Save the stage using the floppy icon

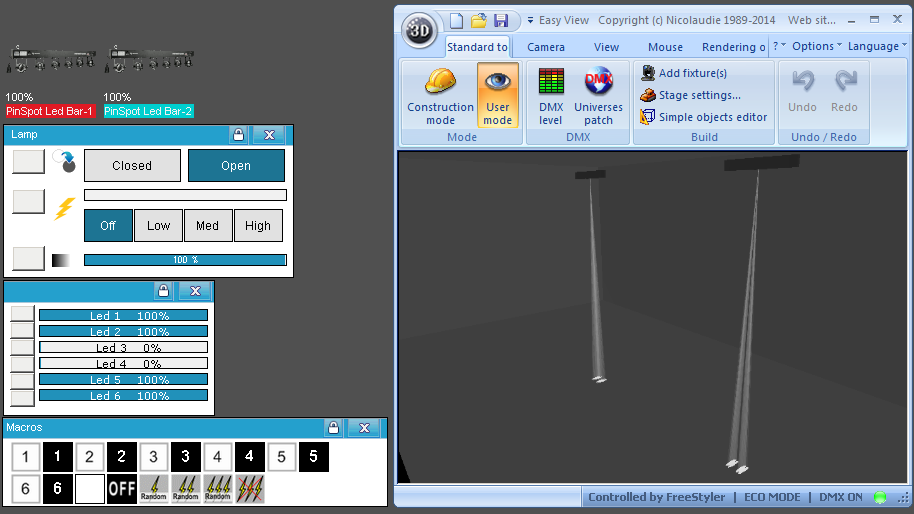coord(501,21)
